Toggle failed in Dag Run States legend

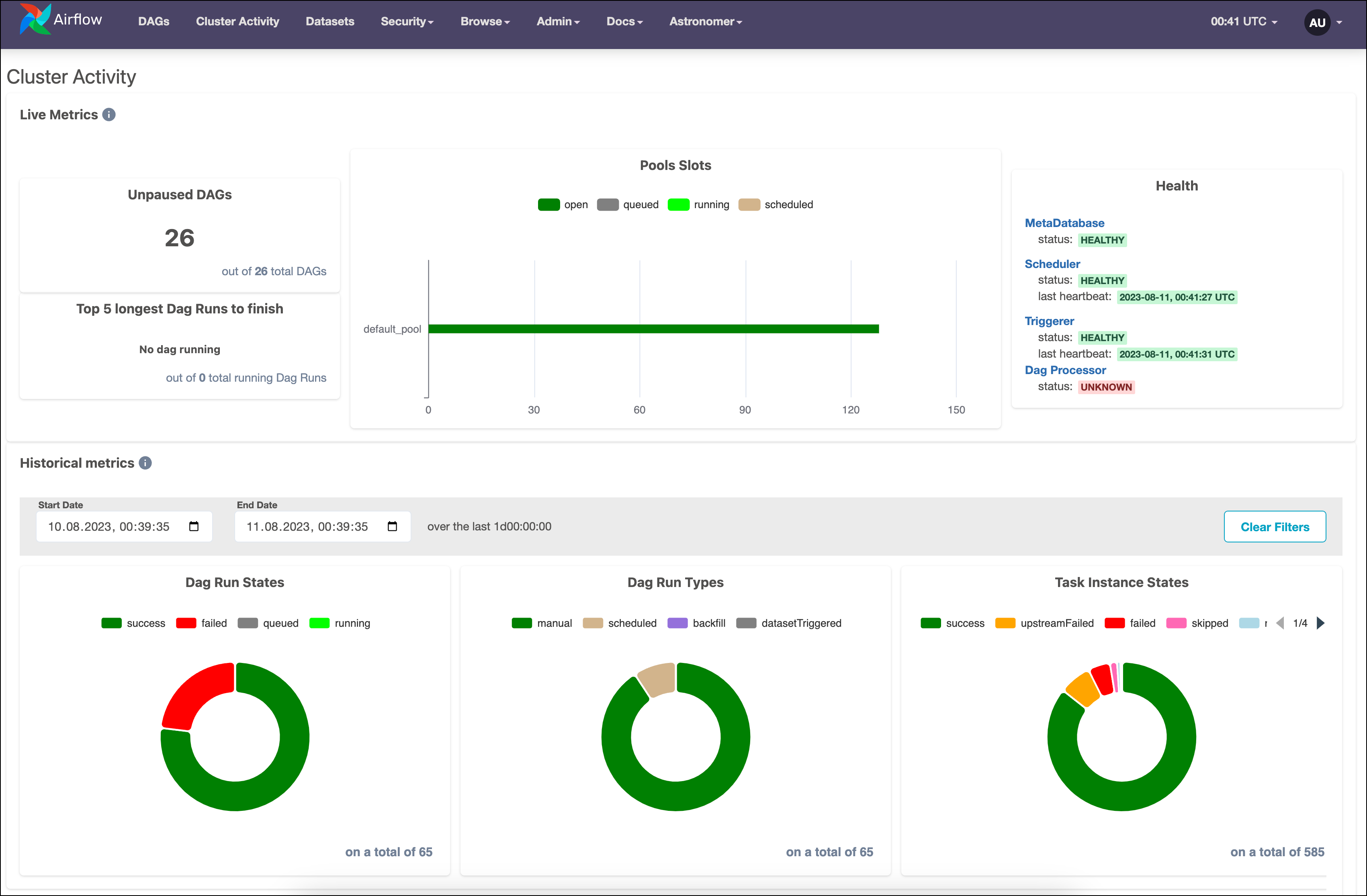(201, 623)
